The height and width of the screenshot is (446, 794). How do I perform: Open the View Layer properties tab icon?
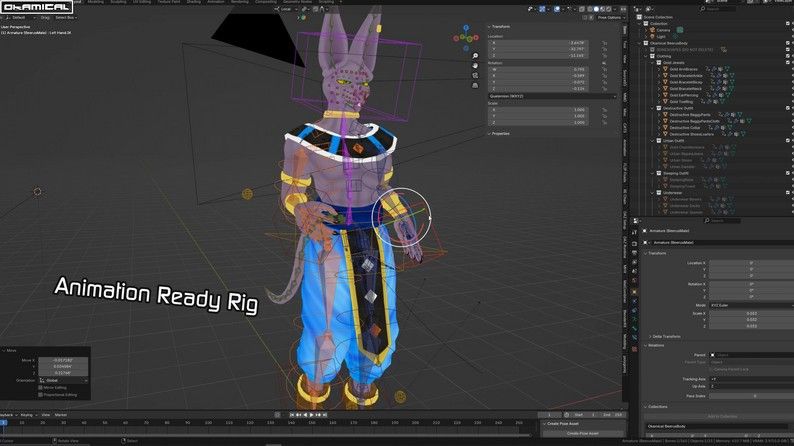(634, 262)
